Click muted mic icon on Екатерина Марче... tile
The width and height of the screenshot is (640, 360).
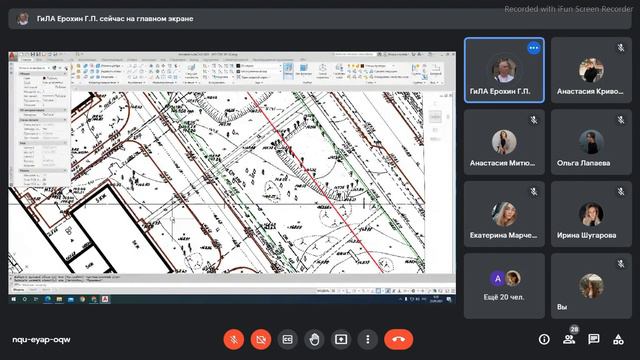(533, 192)
